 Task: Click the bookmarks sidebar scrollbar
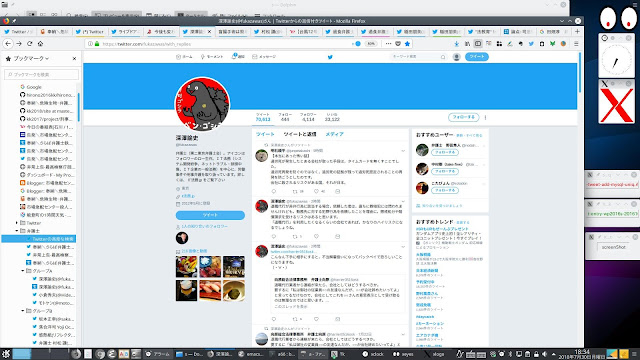coord(78,107)
